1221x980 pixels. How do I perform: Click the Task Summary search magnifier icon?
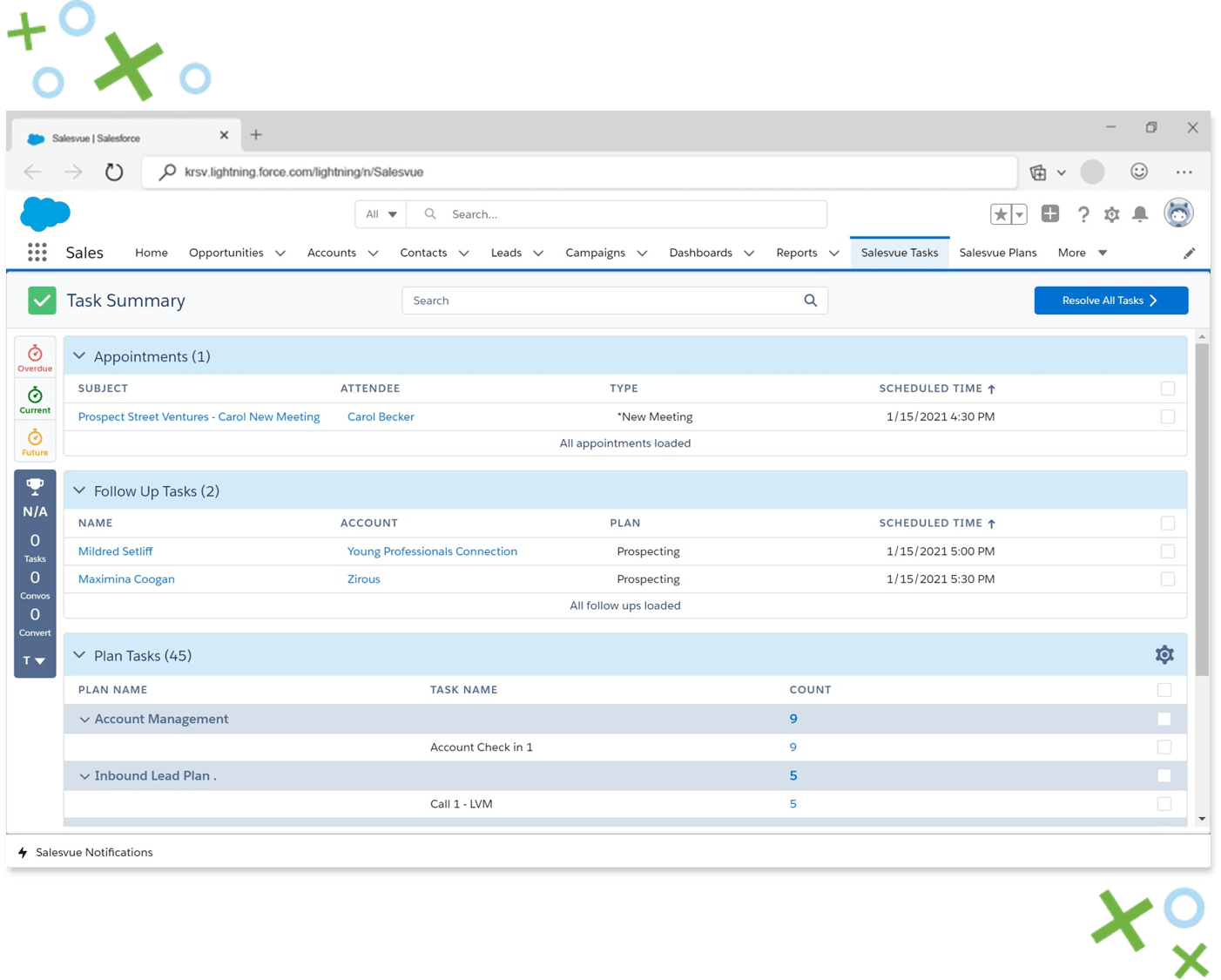click(x=810, y=301)
